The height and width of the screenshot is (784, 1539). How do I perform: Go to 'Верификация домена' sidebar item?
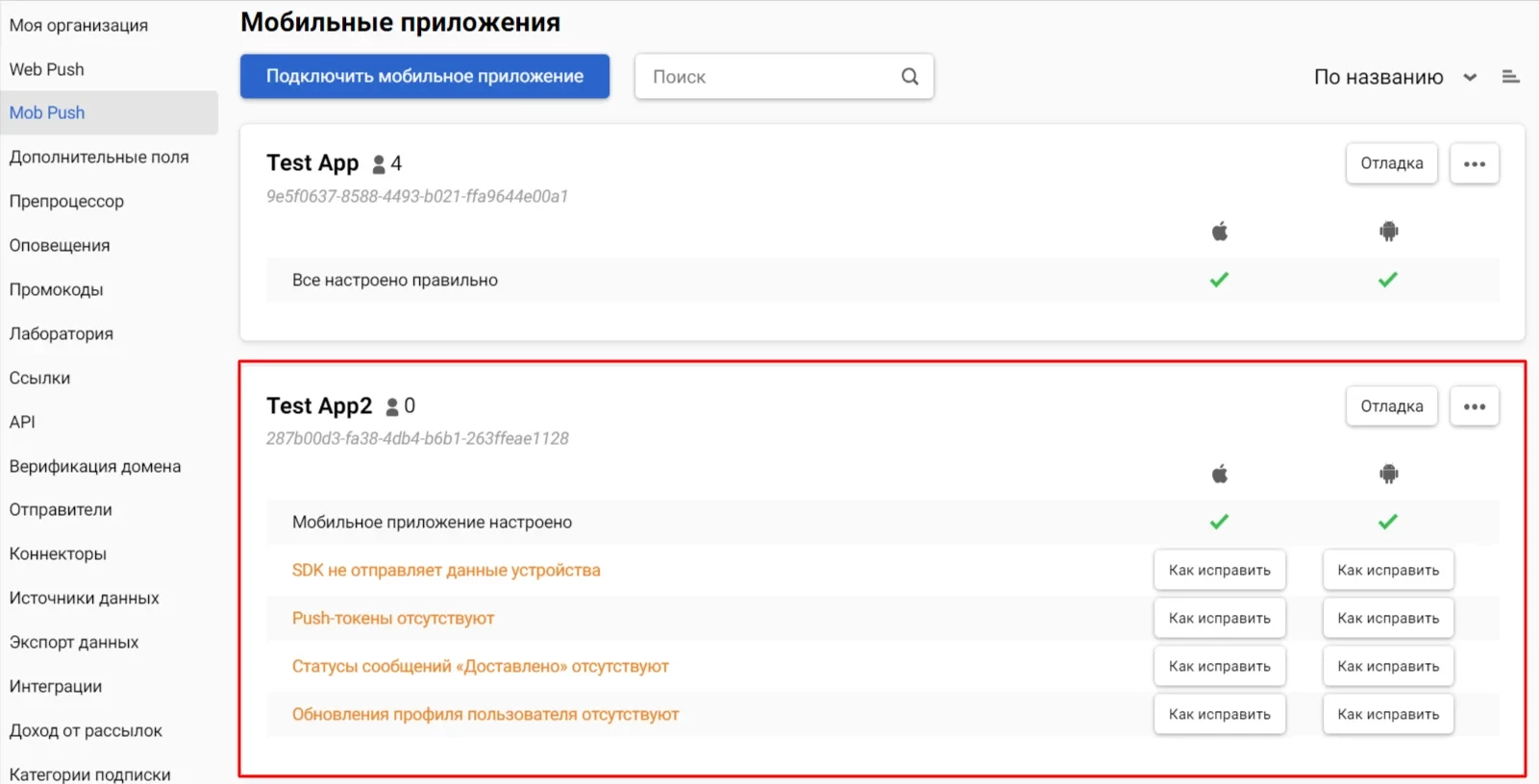pyautogui.click(x=95, y=466)
